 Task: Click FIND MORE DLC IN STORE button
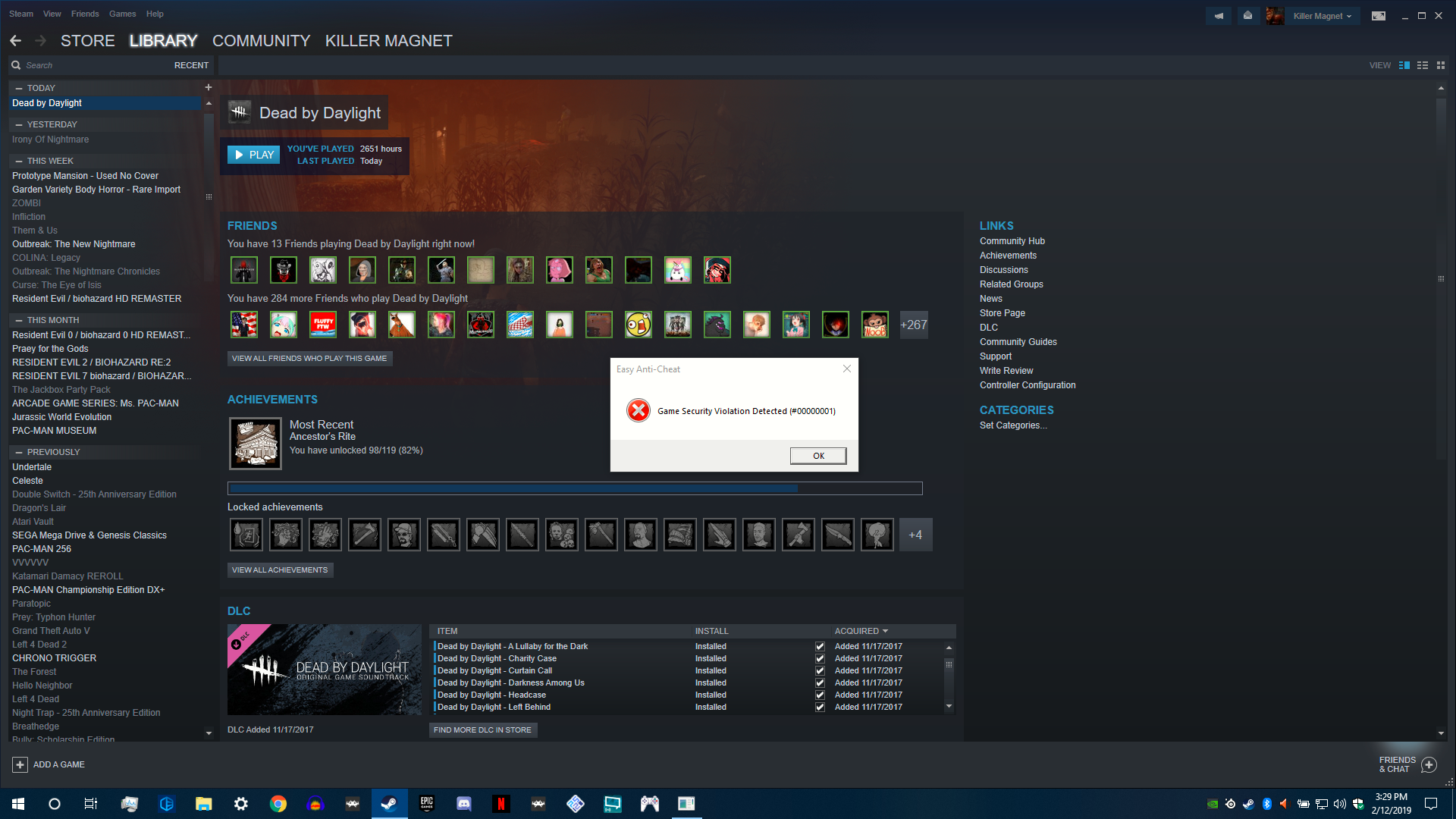point(483,730)
